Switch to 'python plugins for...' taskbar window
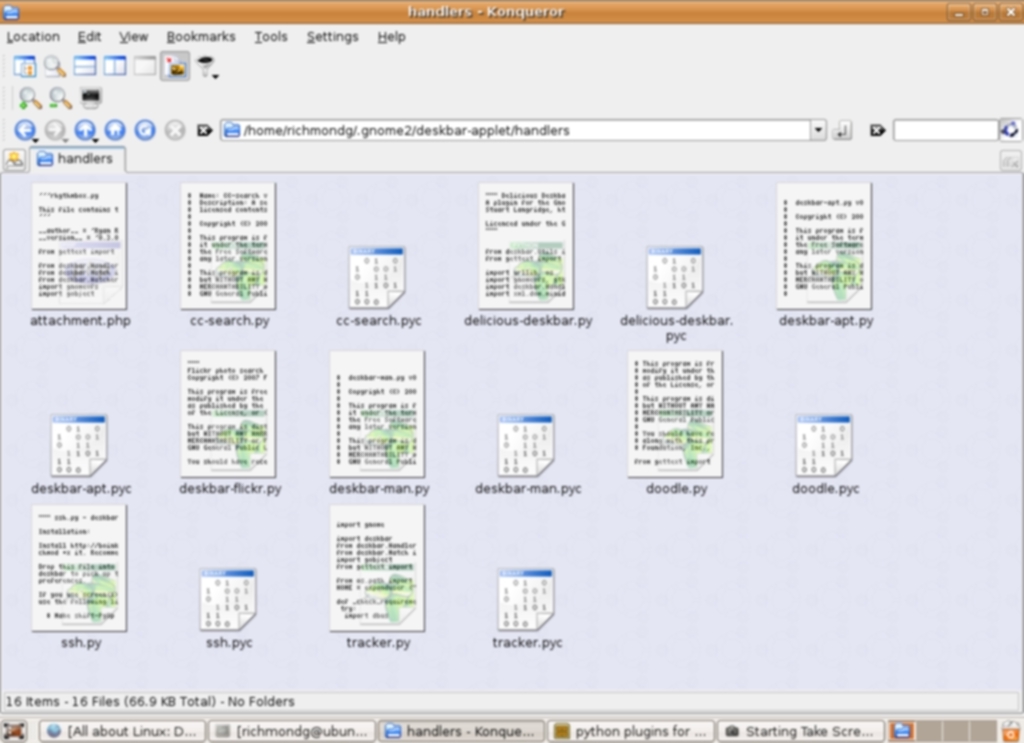1024x743 pixels. click(x=631, y=731)
